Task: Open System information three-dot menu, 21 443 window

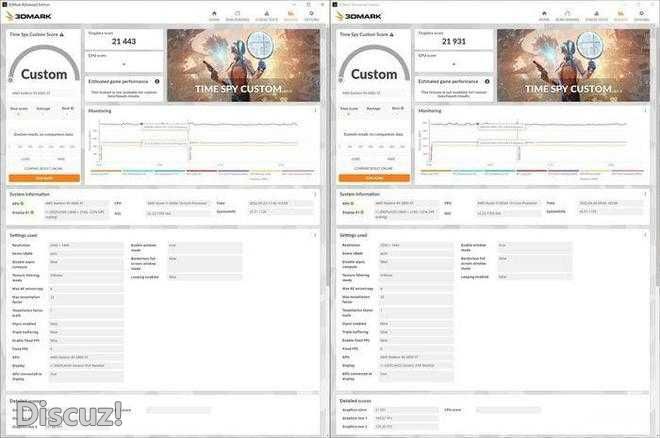Action: (315, 194)
